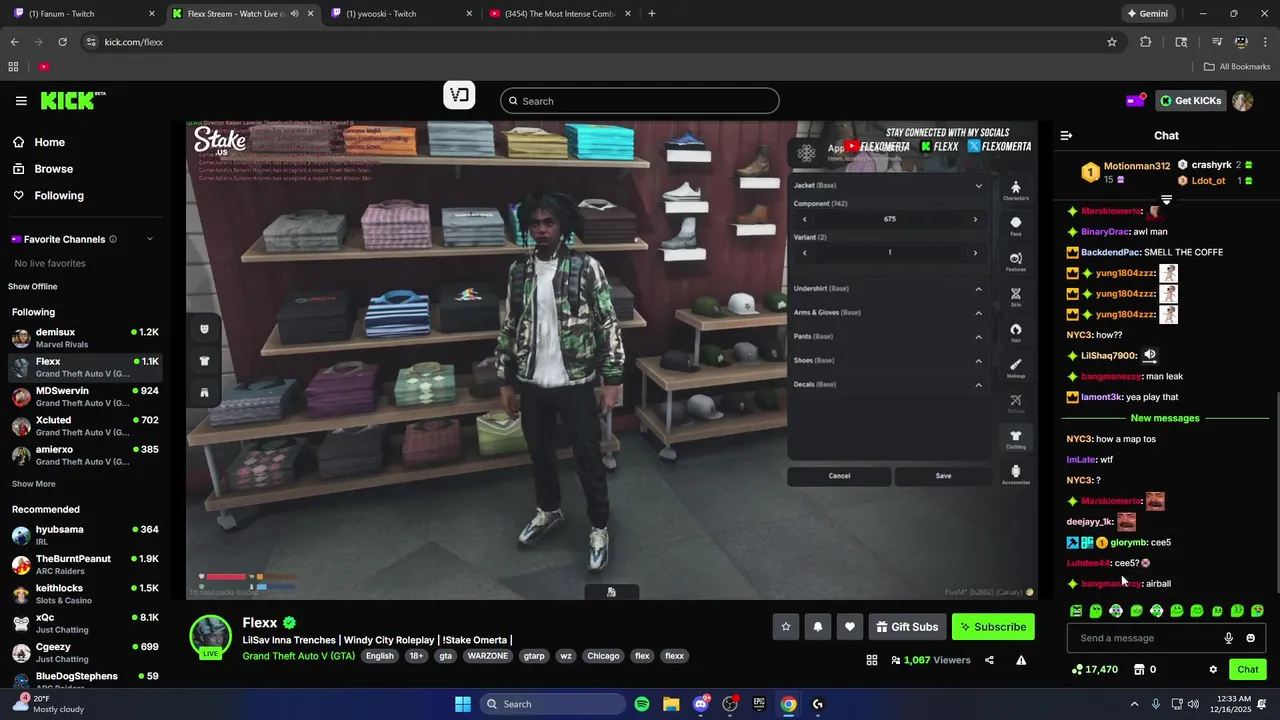This screenshot has width=1280, height=720.
Task: Click the Subscribe button
Action: coord(993,627)
